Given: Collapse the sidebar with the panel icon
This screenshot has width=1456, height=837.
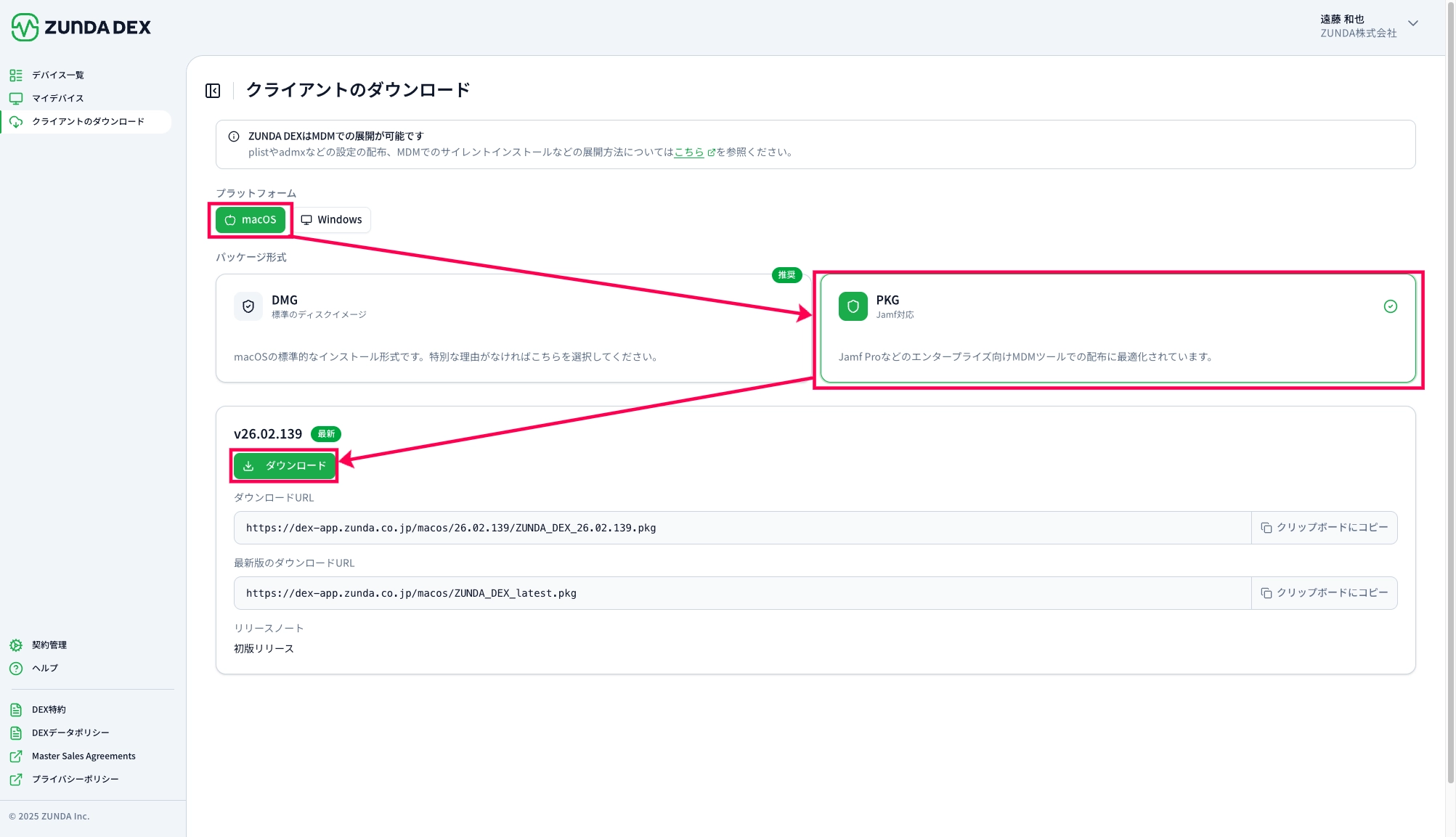Looking at the screenshot, I should pyautogui.click(x=213, y=91).
